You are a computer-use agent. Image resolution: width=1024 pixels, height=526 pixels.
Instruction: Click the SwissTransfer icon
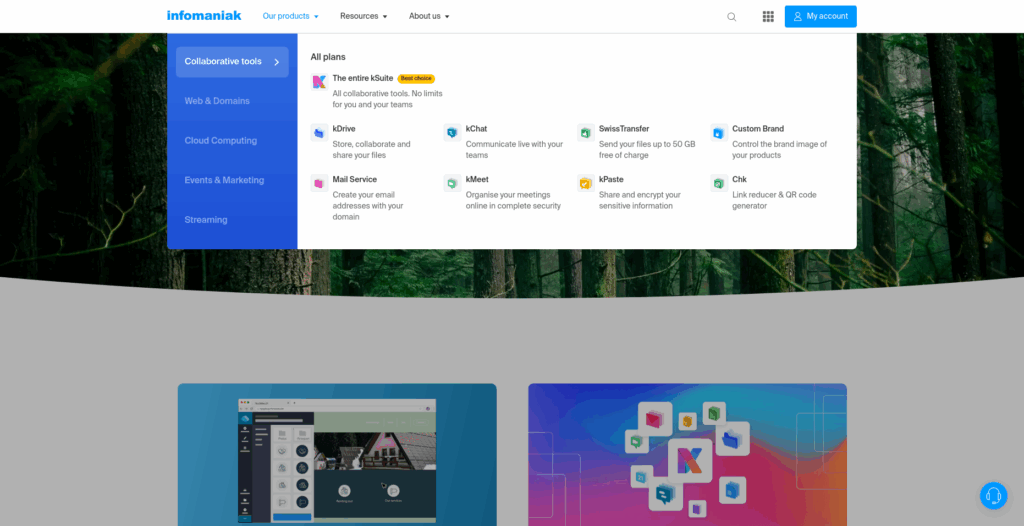click(586, 133)
